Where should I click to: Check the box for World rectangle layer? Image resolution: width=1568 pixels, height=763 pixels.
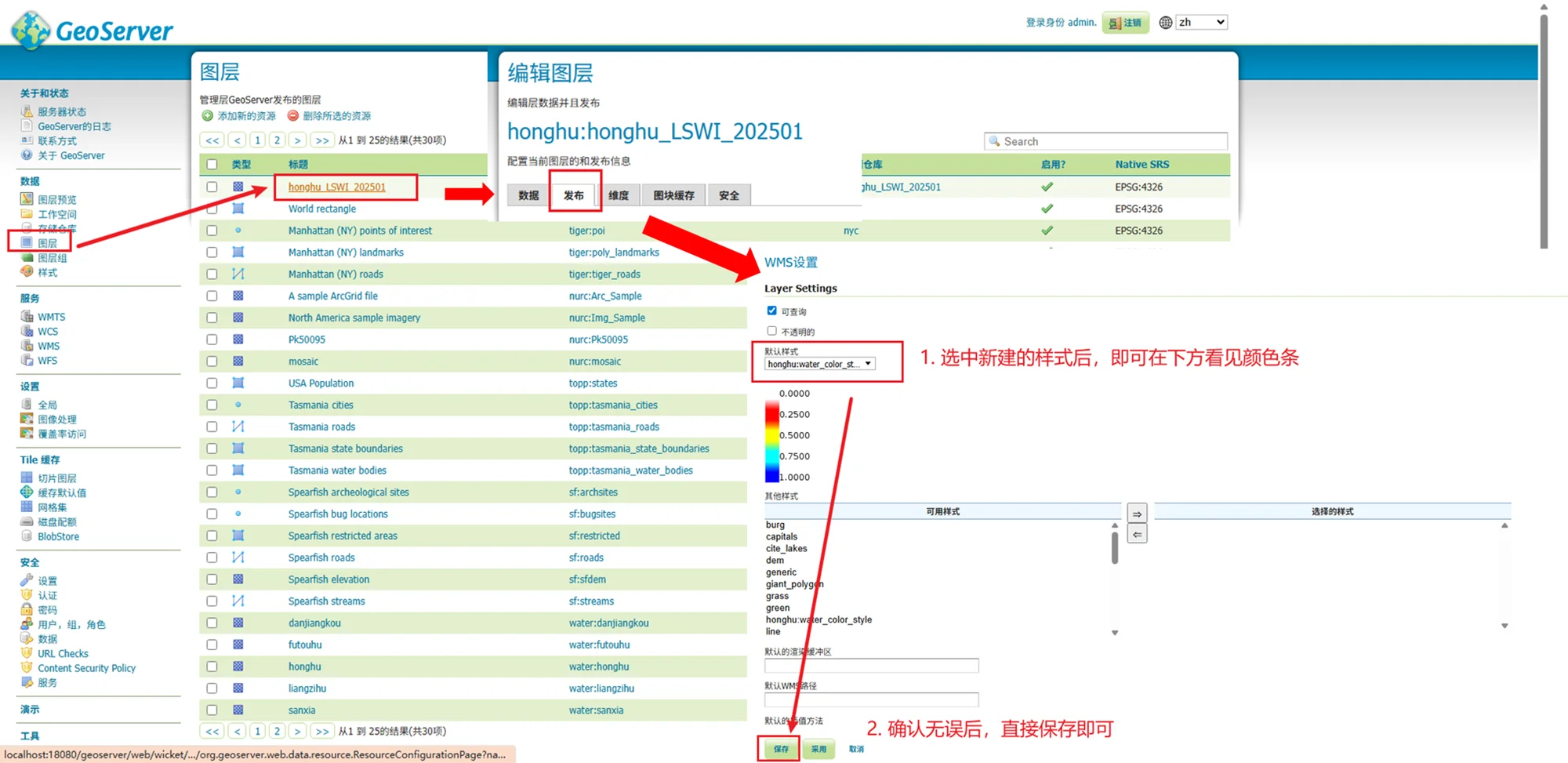212,209
